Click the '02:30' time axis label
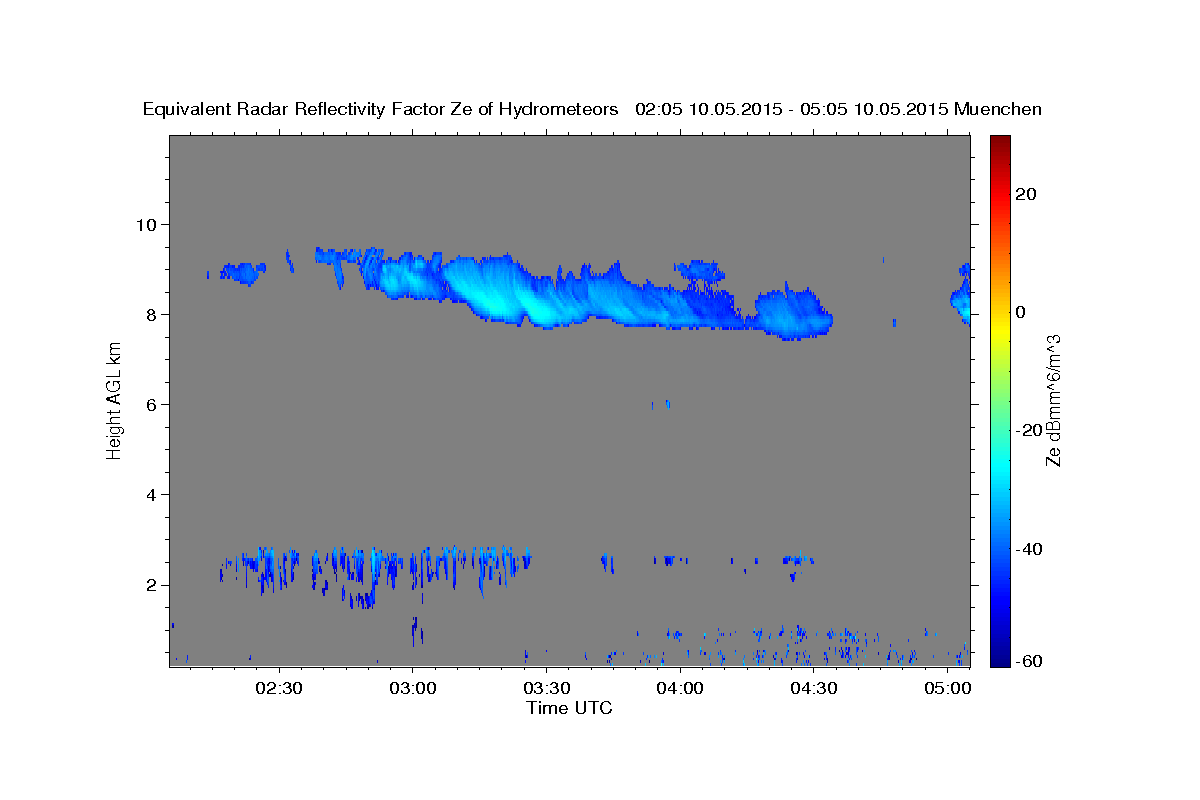Screen dimensions: 1200x800 point(278,689)
